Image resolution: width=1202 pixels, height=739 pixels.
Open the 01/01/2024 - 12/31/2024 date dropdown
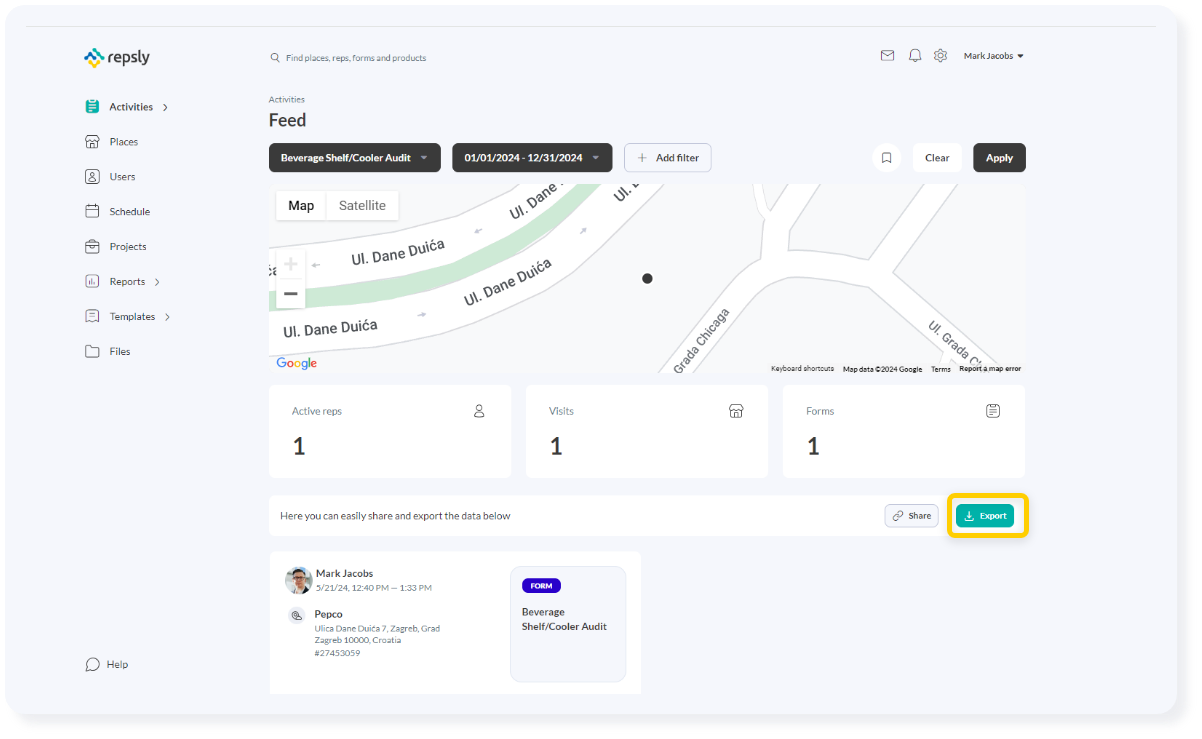pyautogui.click(x=532, y=157)
